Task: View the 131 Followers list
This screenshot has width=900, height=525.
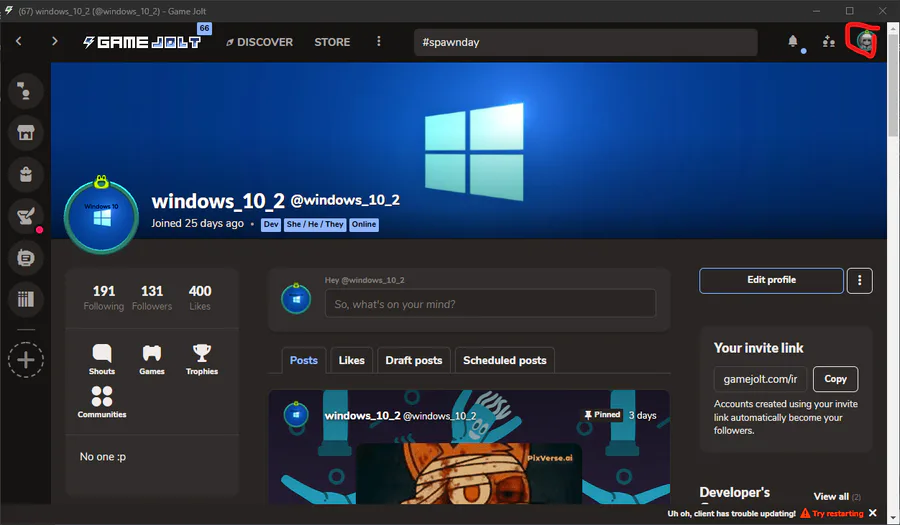Action: pyautogui.click(x=152, y=298)
